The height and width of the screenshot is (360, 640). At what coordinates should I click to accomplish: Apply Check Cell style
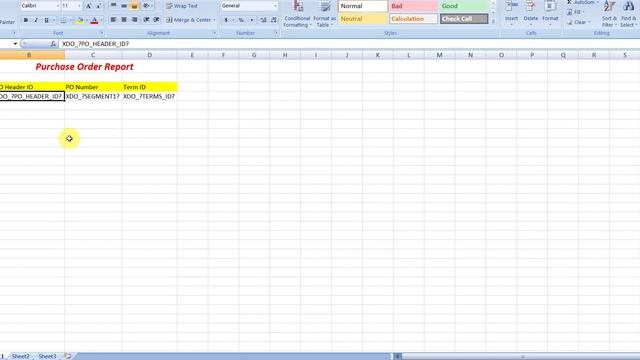[464, 19]
